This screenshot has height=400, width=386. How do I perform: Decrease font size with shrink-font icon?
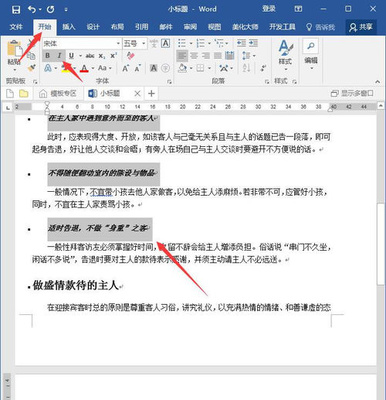click(x=137, y=69)
